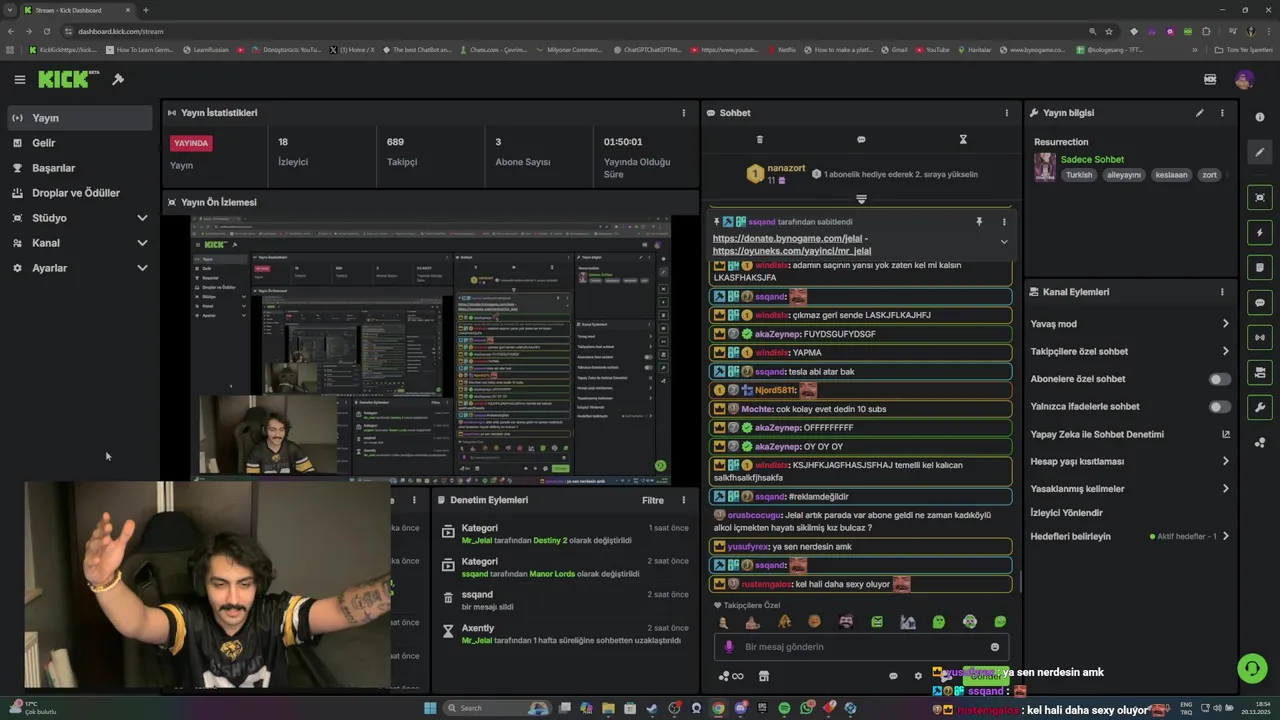This screenshot has width=1280, height=720.
Task: Click İzleyici Yönlendir option
Action: [1067, 513]
